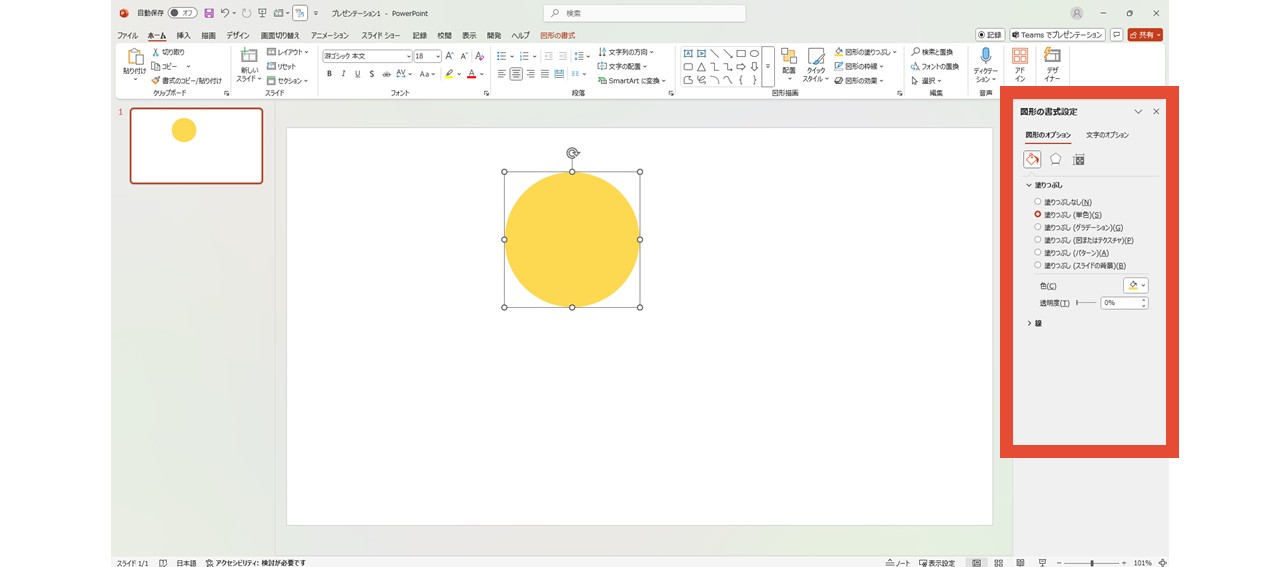Viewport: 1280px width, 567px height.
Task: Click 検索と置換 (Find and Replace)
Action: (932, 52)
